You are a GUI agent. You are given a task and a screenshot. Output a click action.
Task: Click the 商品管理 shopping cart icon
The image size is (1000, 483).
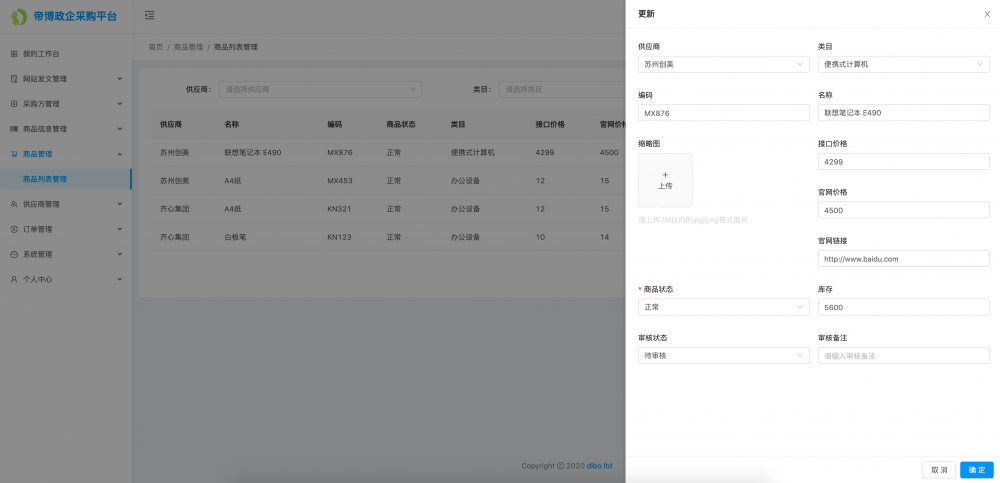coord(14,154)
